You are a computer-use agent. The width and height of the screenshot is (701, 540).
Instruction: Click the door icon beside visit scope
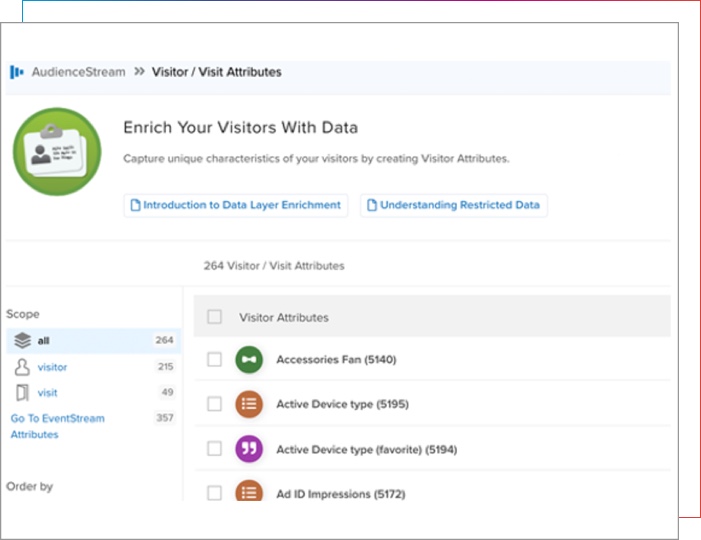click(22, 393)
